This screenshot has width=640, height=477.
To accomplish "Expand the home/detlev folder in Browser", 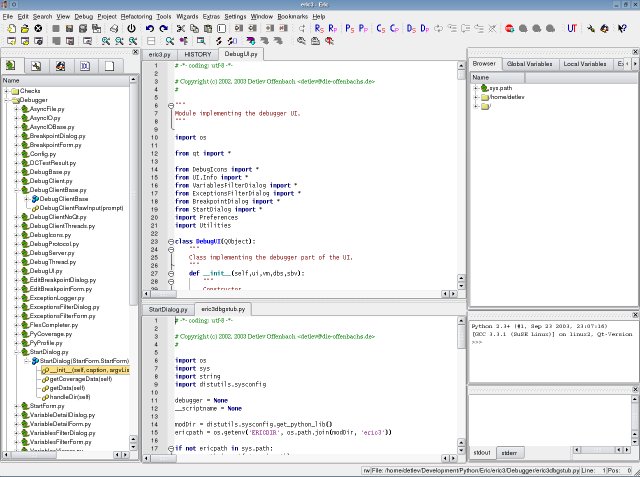I will pyautogui.click(x=476, y=97).
